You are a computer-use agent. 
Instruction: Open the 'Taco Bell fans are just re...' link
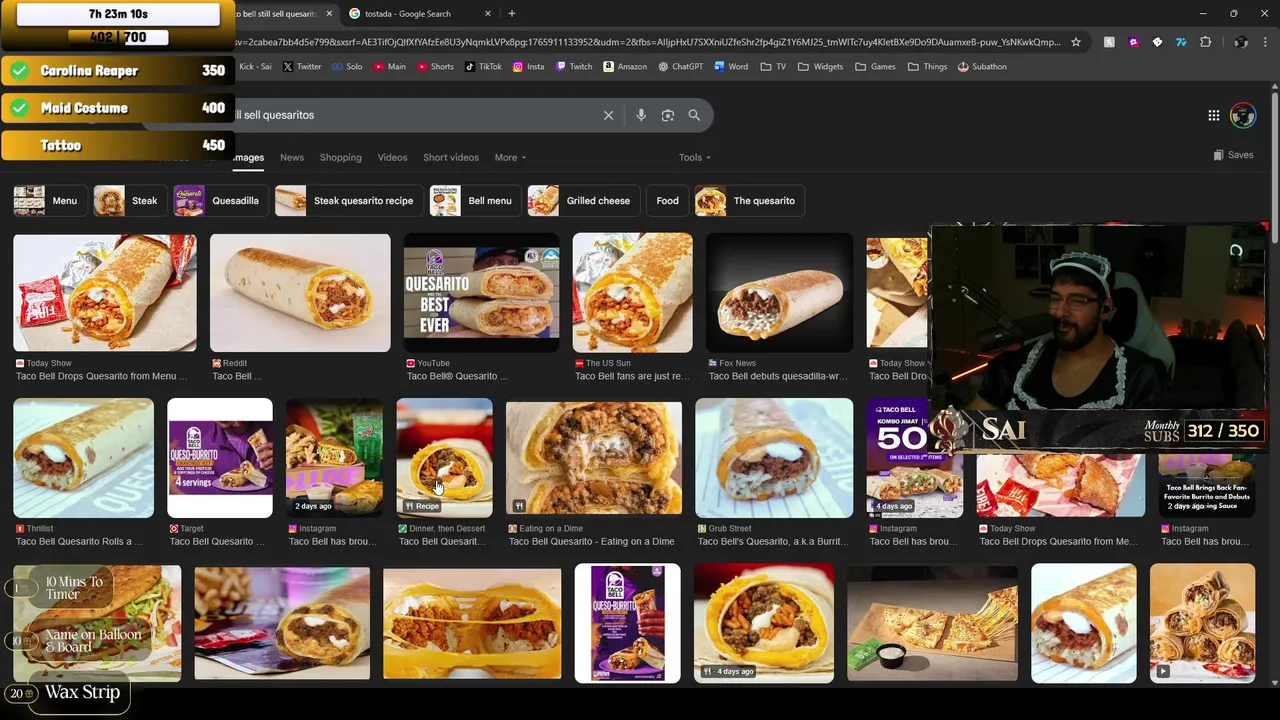[632, 376]
